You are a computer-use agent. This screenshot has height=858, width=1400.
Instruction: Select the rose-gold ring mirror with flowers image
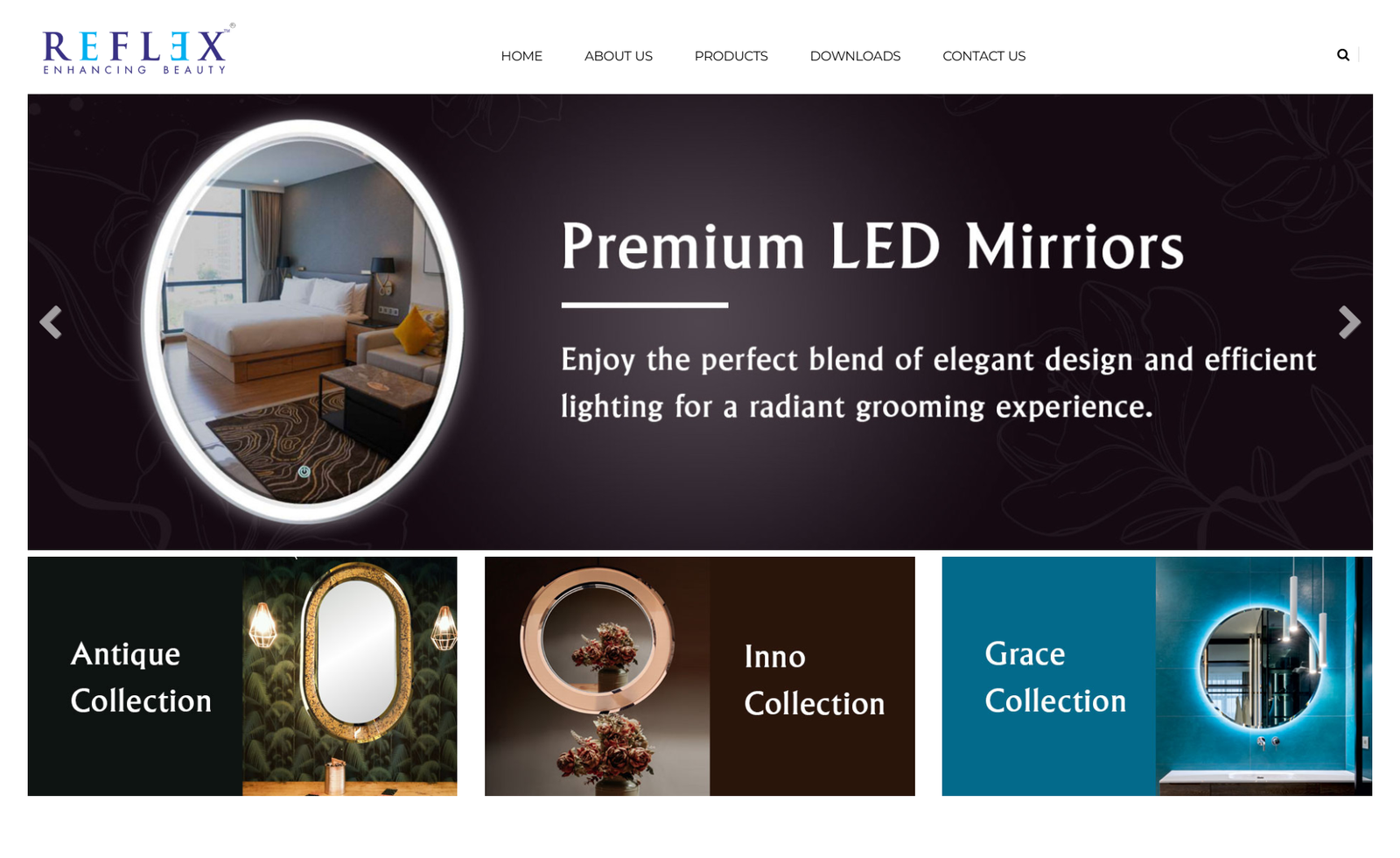(598, 676)
